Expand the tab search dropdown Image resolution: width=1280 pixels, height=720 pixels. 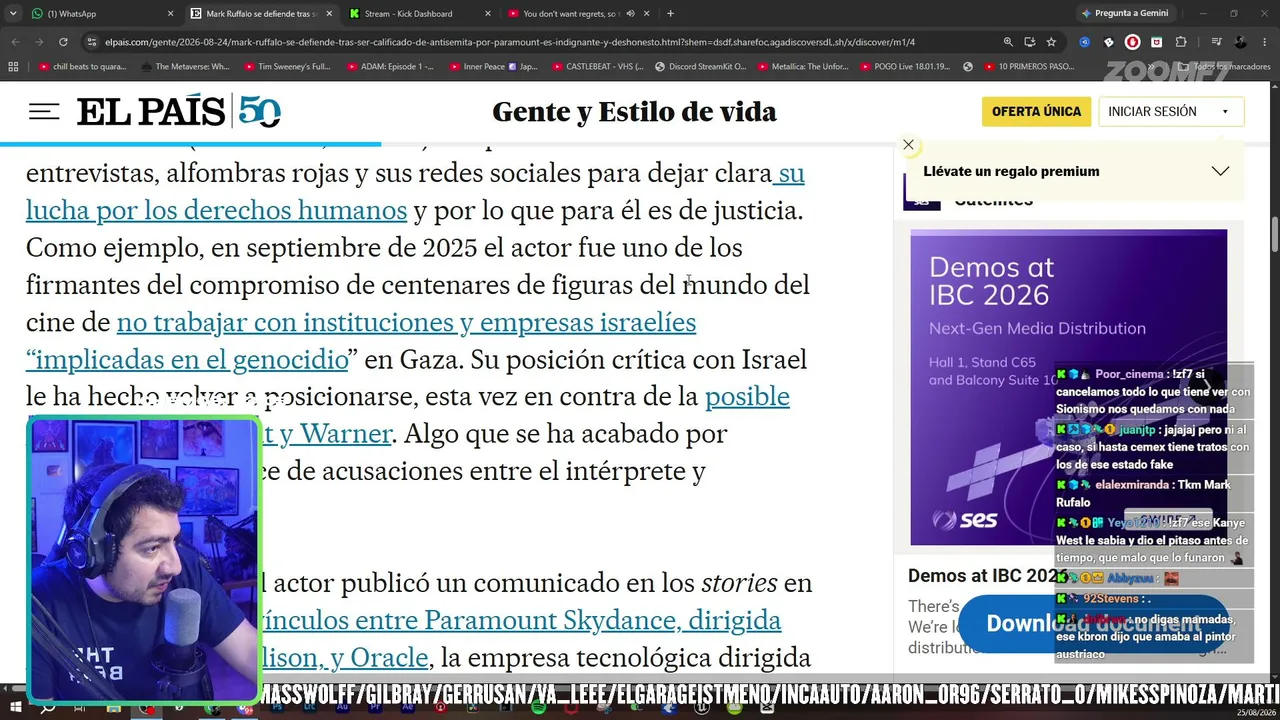tap(13, 14)
